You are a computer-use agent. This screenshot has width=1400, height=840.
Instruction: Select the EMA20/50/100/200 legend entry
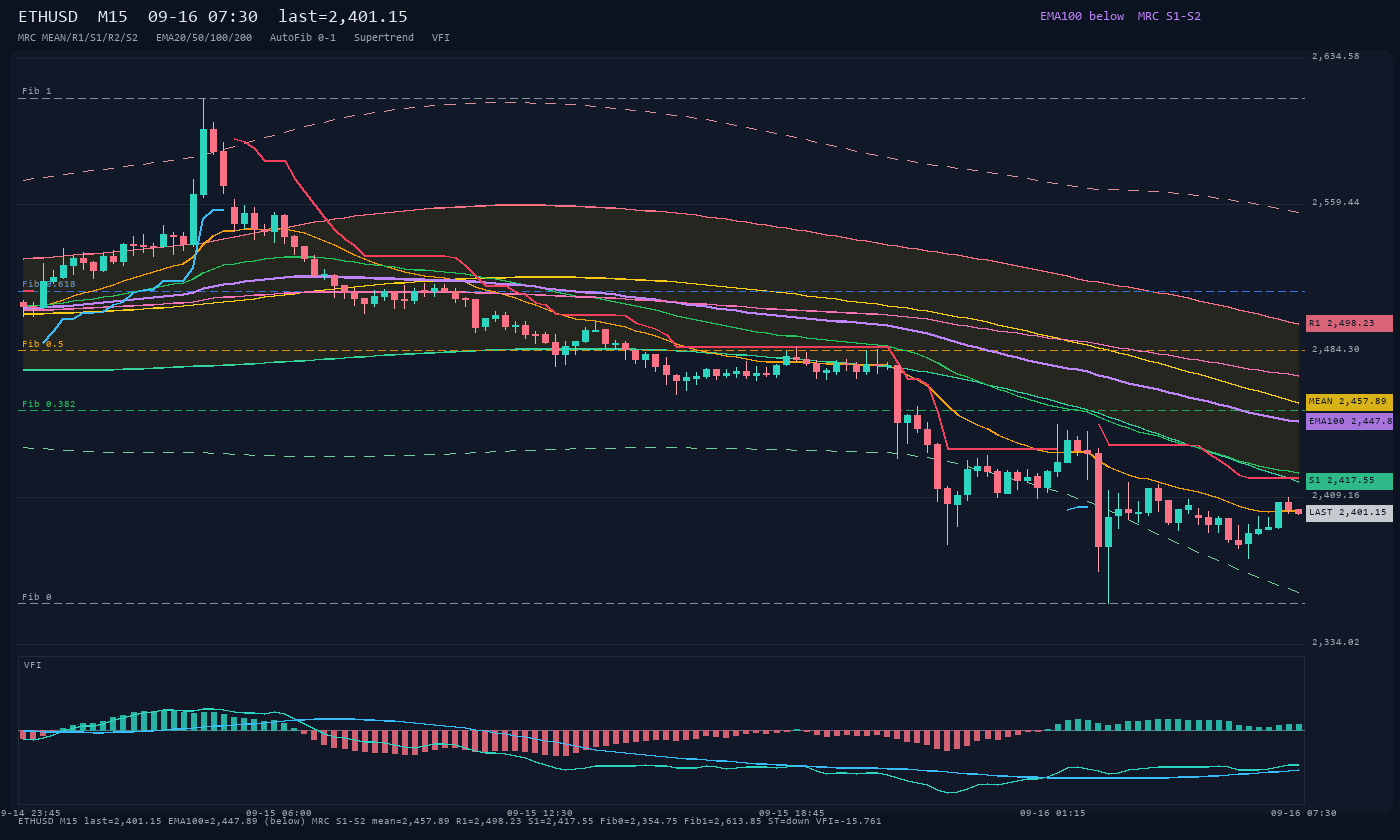(x=204, y=38)
